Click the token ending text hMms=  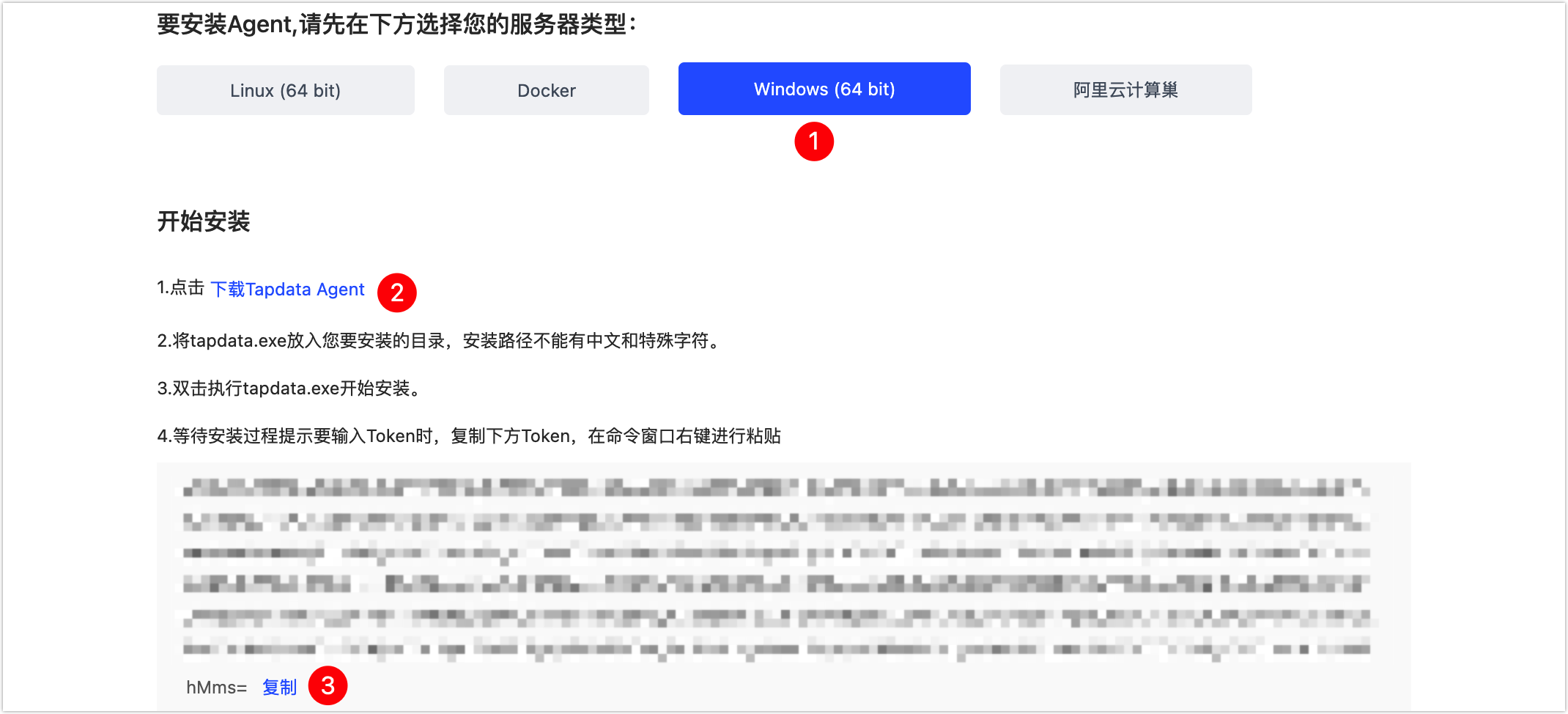click(x=216, y=687)
